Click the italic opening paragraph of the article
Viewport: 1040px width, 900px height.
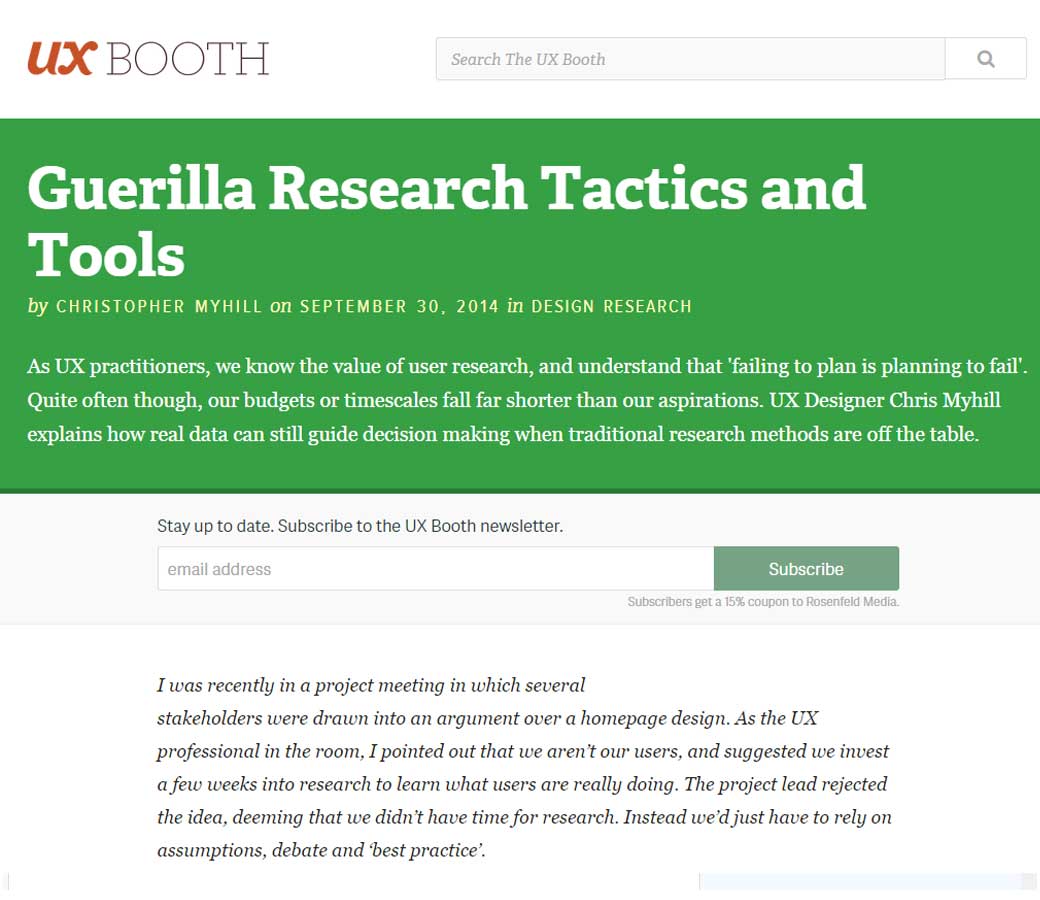(520, 767)
